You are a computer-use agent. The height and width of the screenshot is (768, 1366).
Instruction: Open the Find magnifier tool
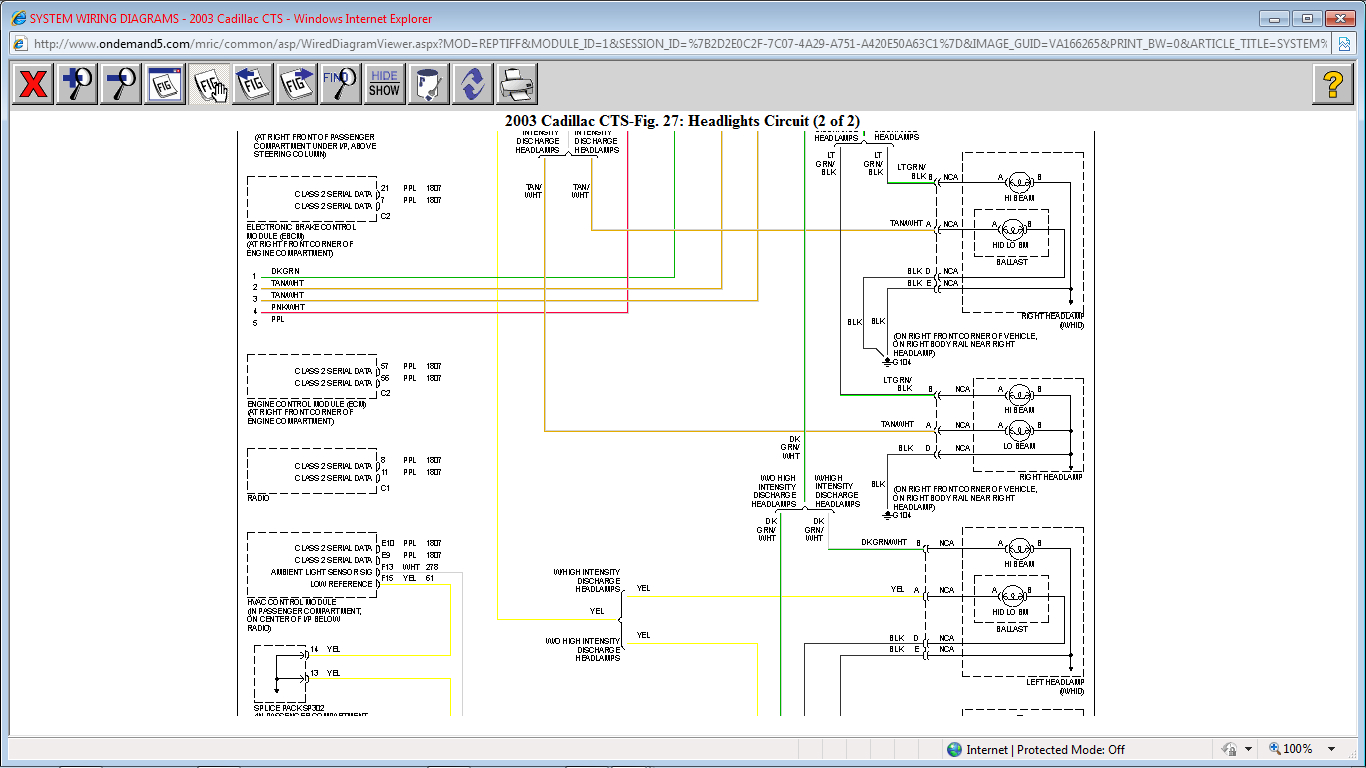pos(341,84)
